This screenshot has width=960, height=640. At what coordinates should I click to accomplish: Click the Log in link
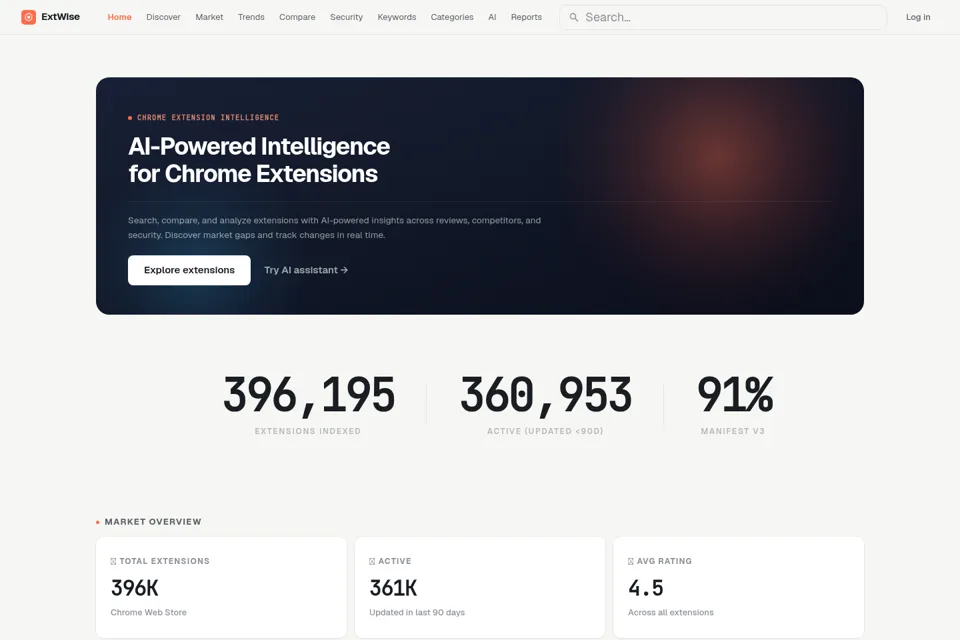pos(918,17)
